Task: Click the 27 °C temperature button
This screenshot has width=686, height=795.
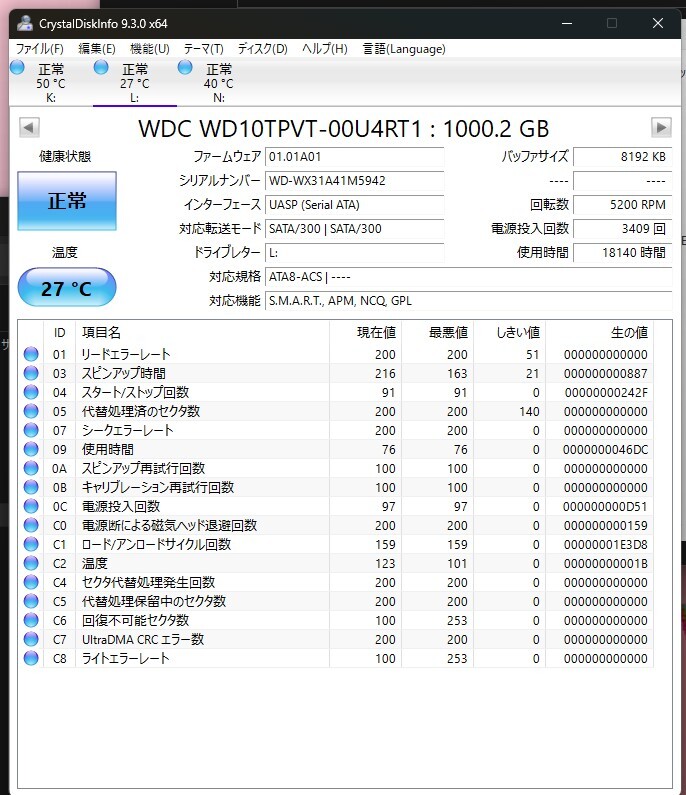Action: pos(67,287)
